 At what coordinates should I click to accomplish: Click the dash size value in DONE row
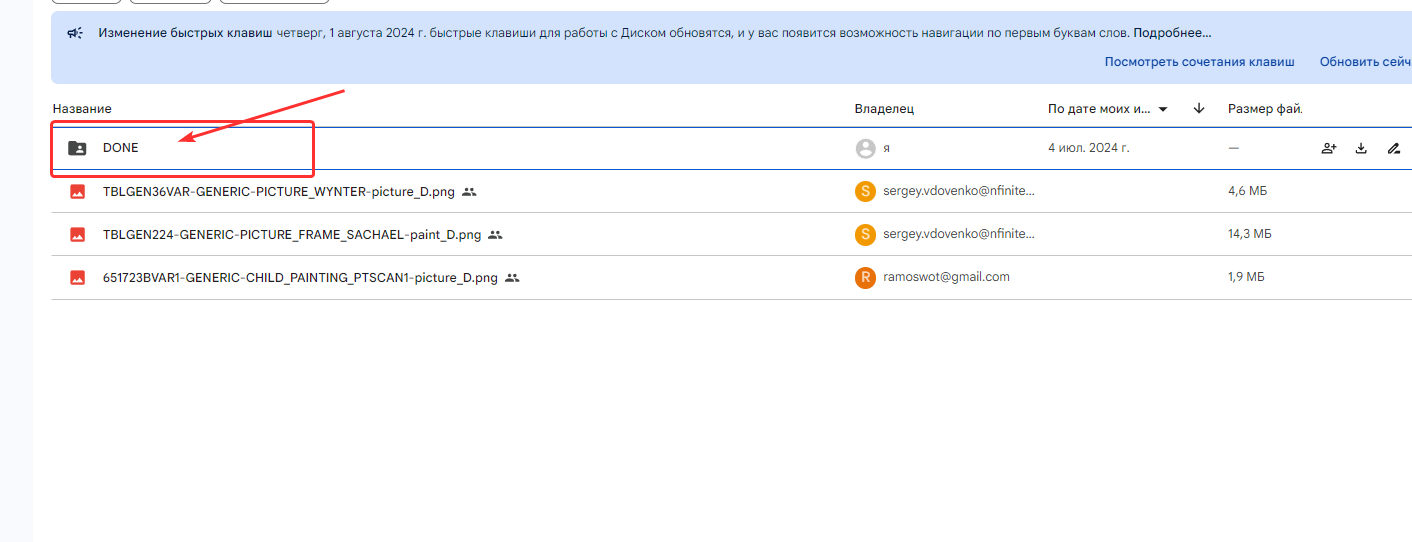pyautogui.click(x=1234, y=148)
